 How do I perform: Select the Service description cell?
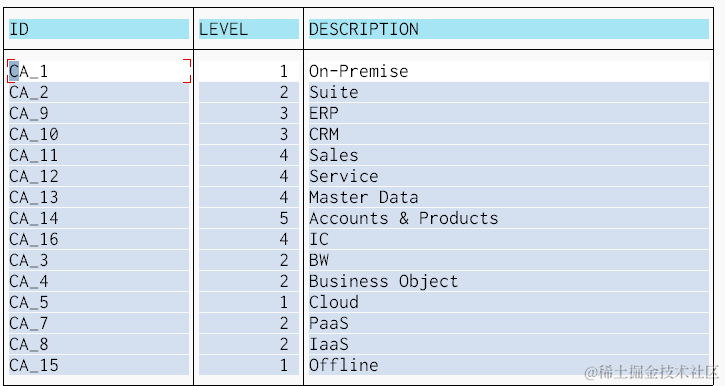click(509, 176)
